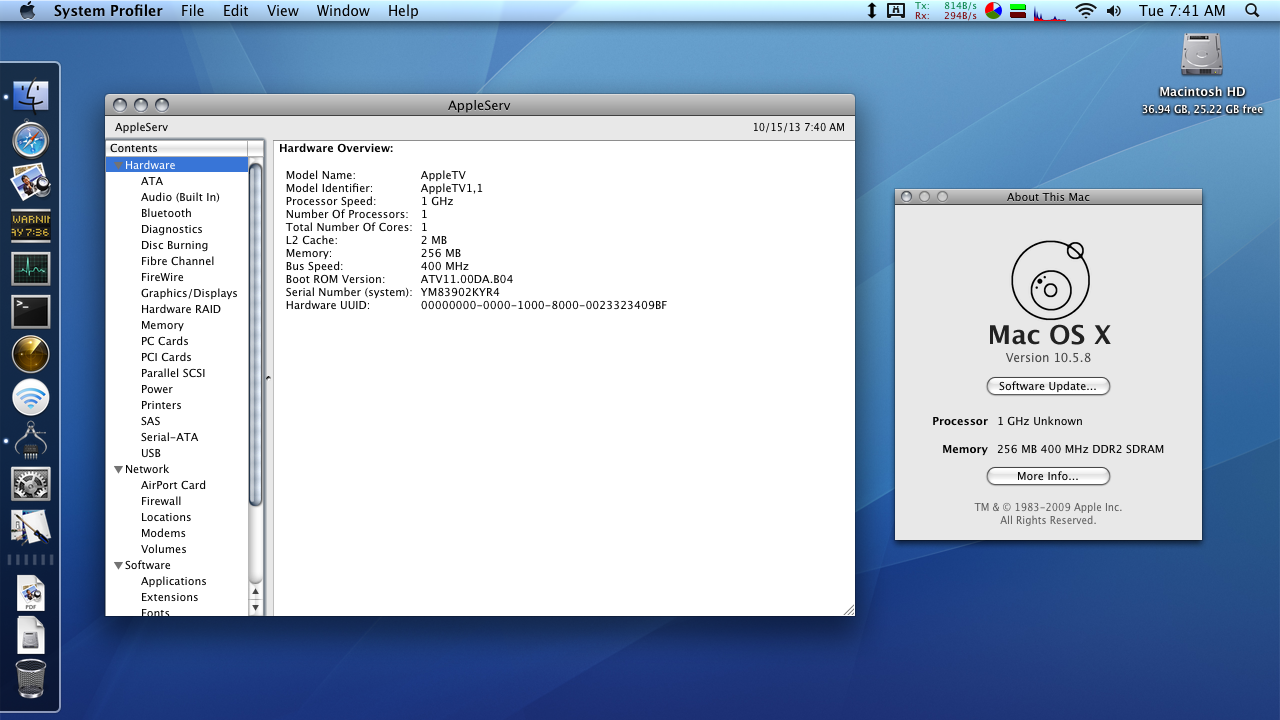The width and height of the screenshot is (1280, 720).
Task: Collapse the Hardware category
Action: coord(118,165)
